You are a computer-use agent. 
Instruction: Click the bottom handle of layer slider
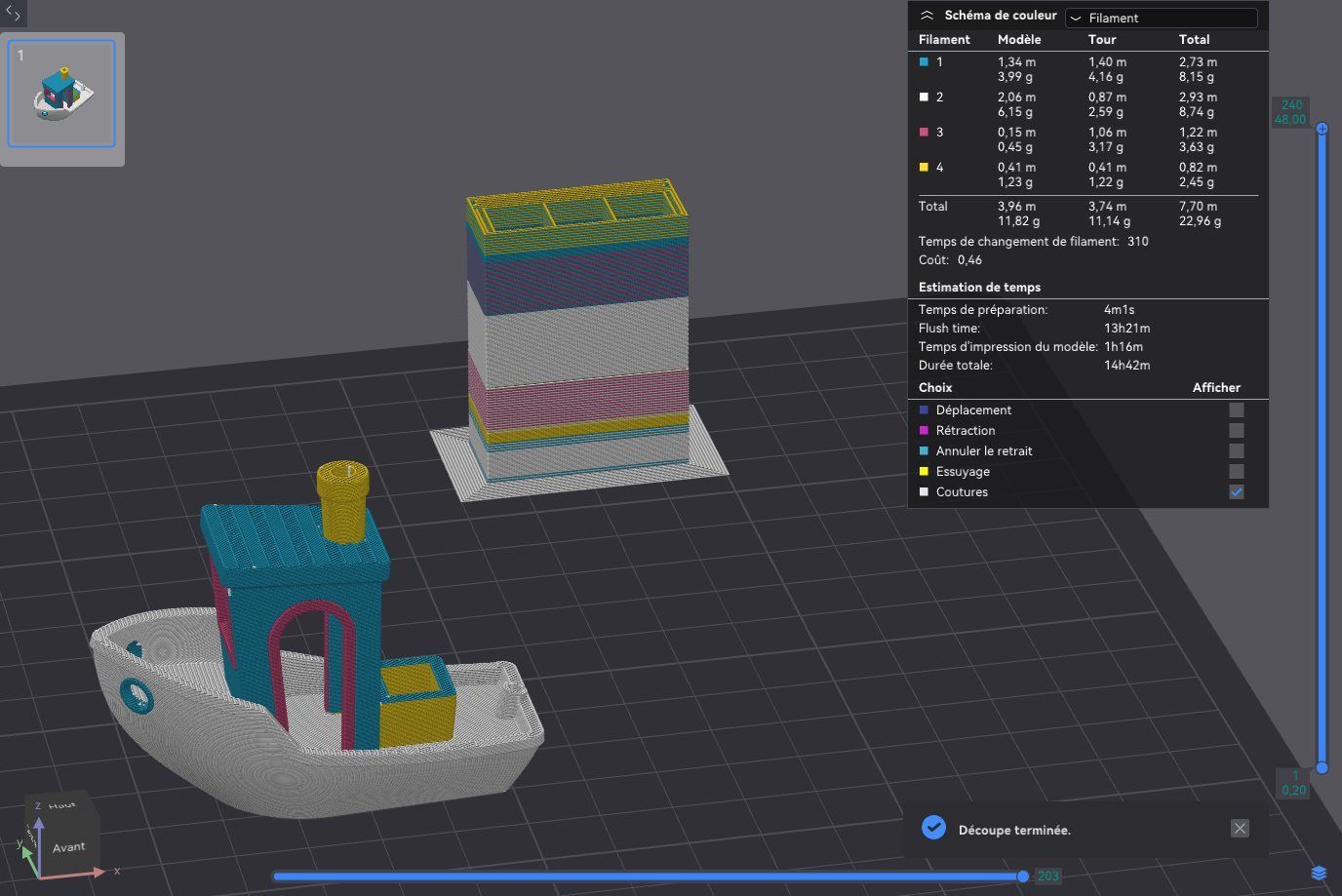[x=1322, y=768]
